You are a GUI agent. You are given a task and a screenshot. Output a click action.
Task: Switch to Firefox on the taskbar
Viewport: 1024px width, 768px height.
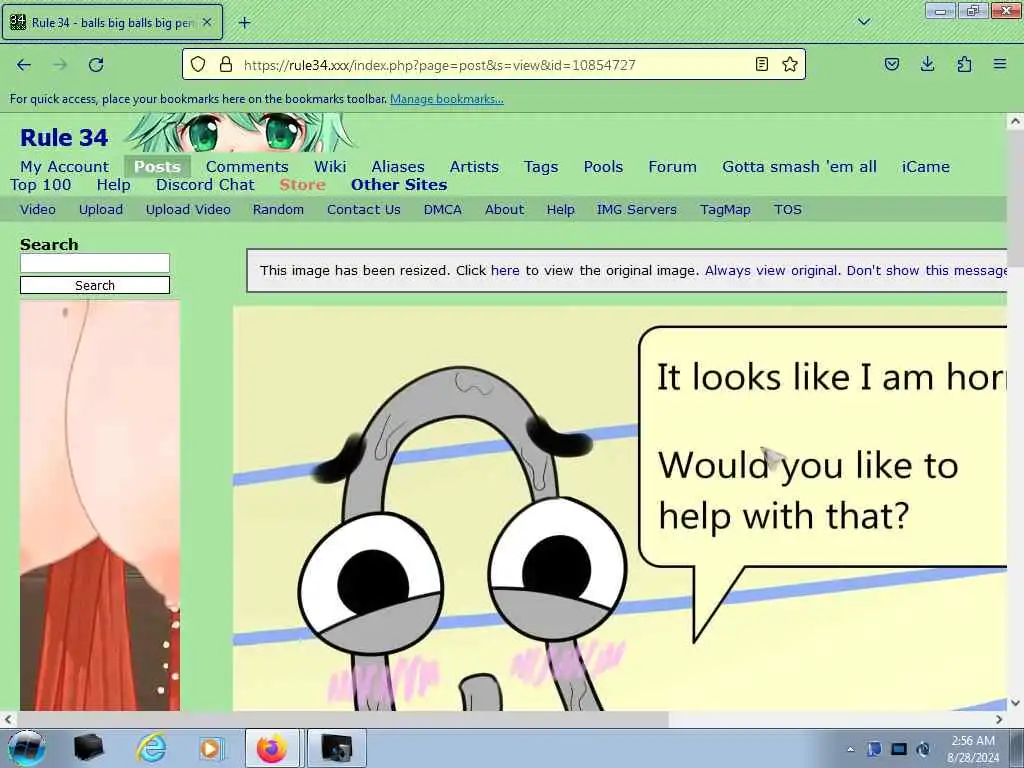pyautogui.click(x=272, y=748)
